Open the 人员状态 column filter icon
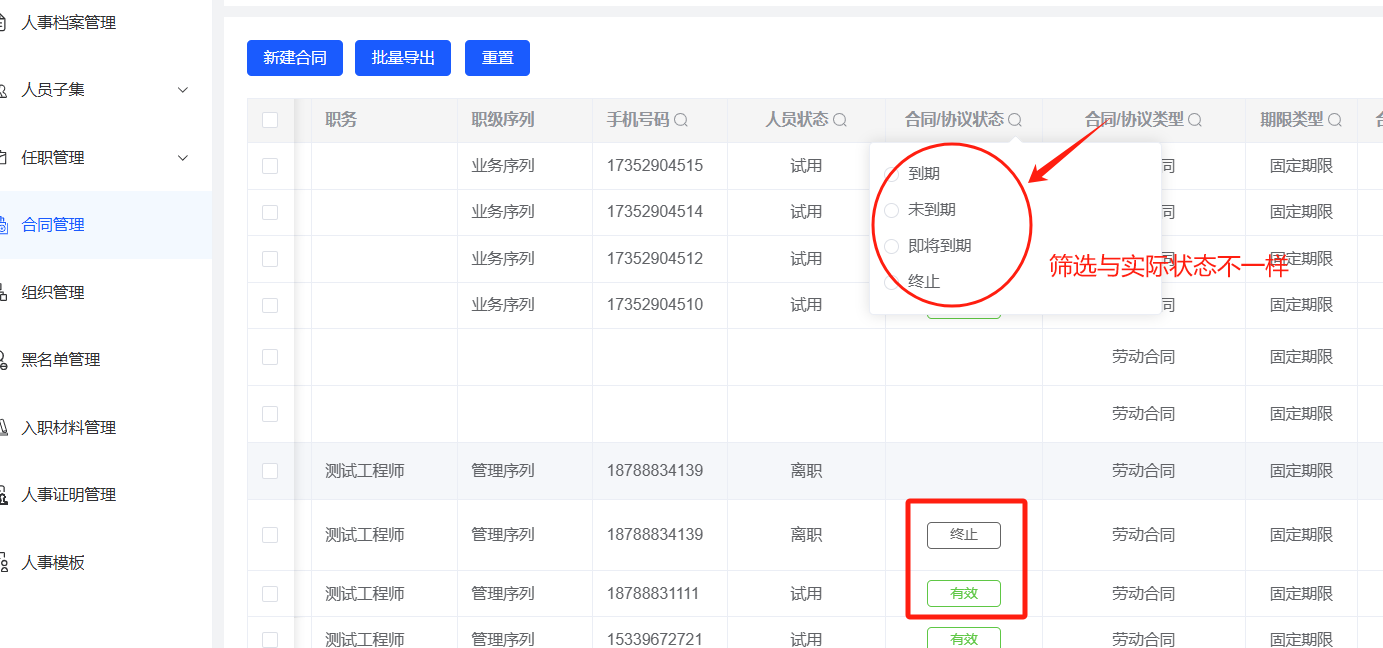This screenshot has height=648, width=1383. point(840,120)
